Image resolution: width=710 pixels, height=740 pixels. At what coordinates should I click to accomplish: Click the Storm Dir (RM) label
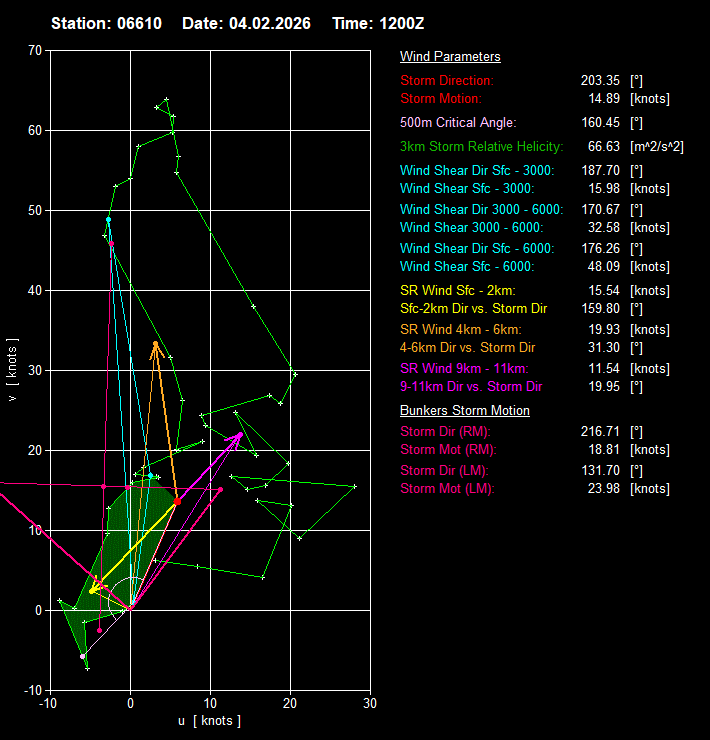pyautogui.click(x=445, y=431)
